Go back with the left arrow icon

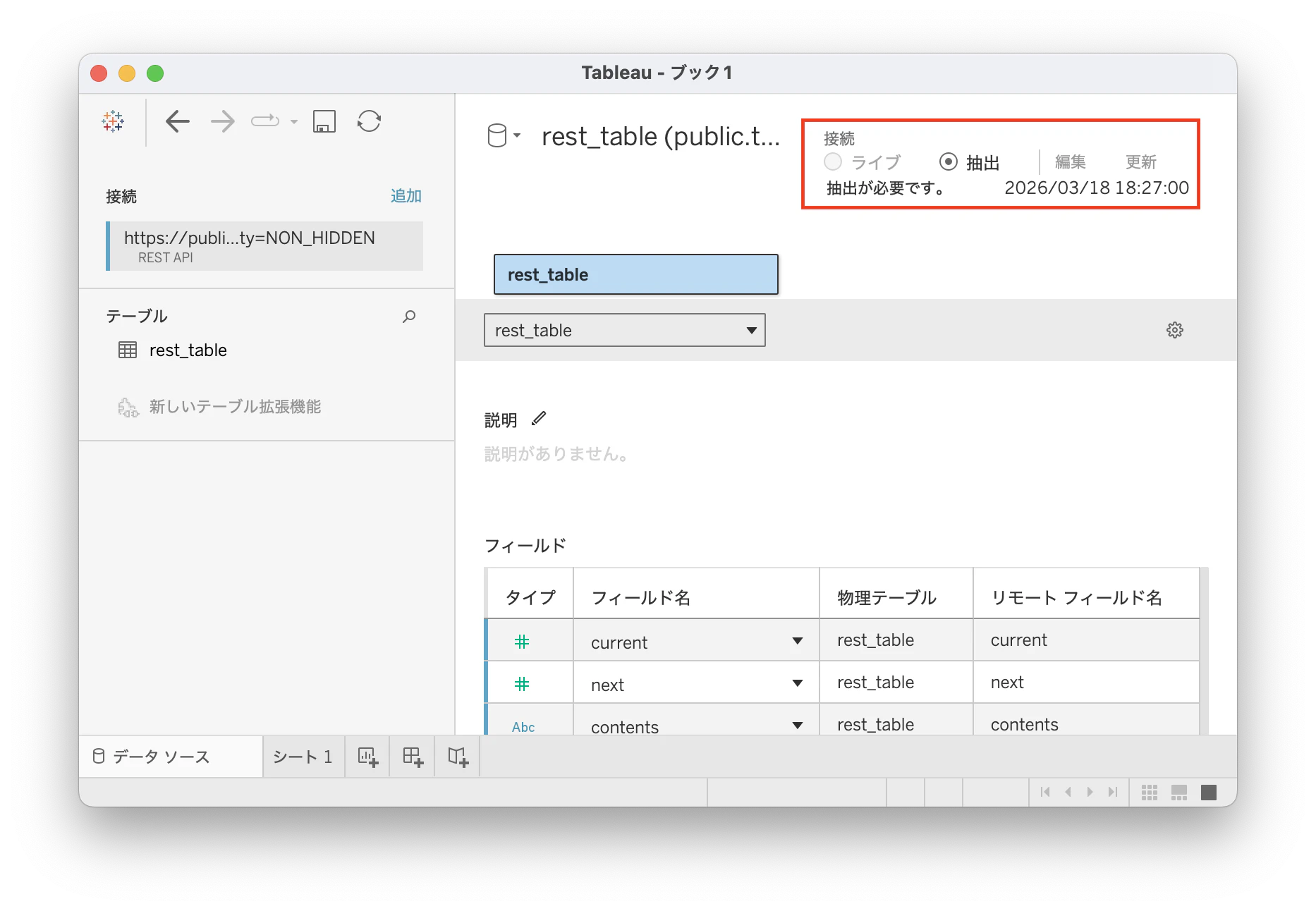coord(178,122)
